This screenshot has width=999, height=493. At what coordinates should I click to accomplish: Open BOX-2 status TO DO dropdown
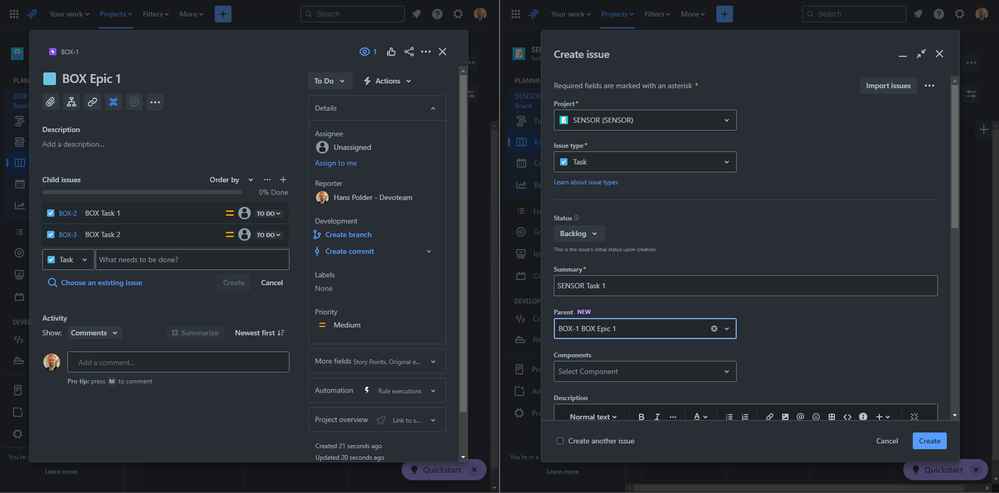point(268,213)
